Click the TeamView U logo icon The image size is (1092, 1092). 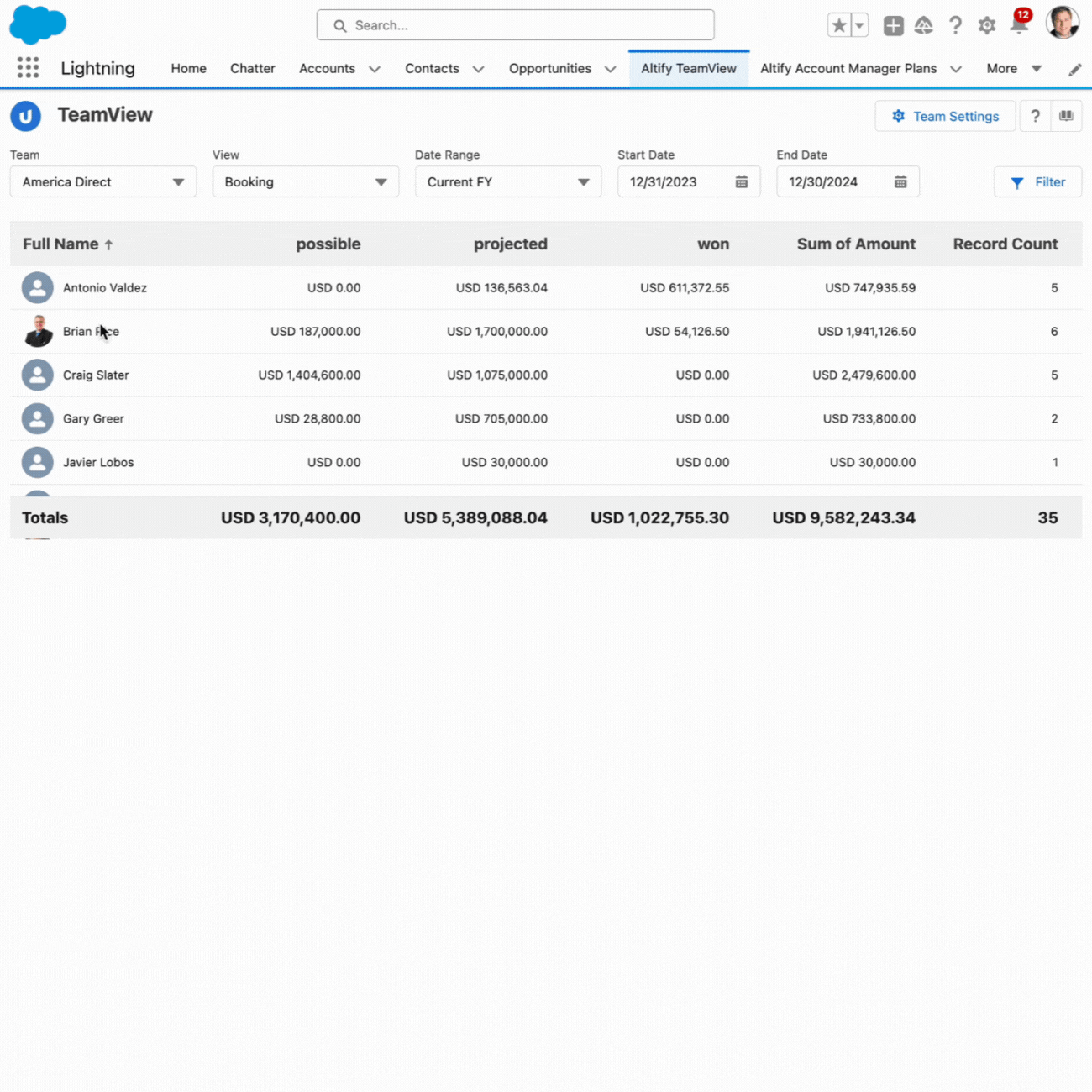(x=26, y=116)
